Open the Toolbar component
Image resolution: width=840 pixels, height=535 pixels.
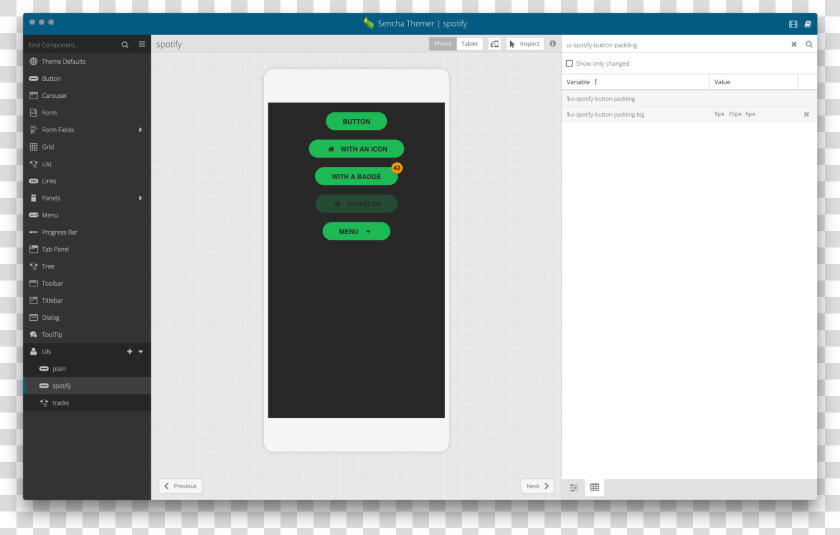[87, 284]
